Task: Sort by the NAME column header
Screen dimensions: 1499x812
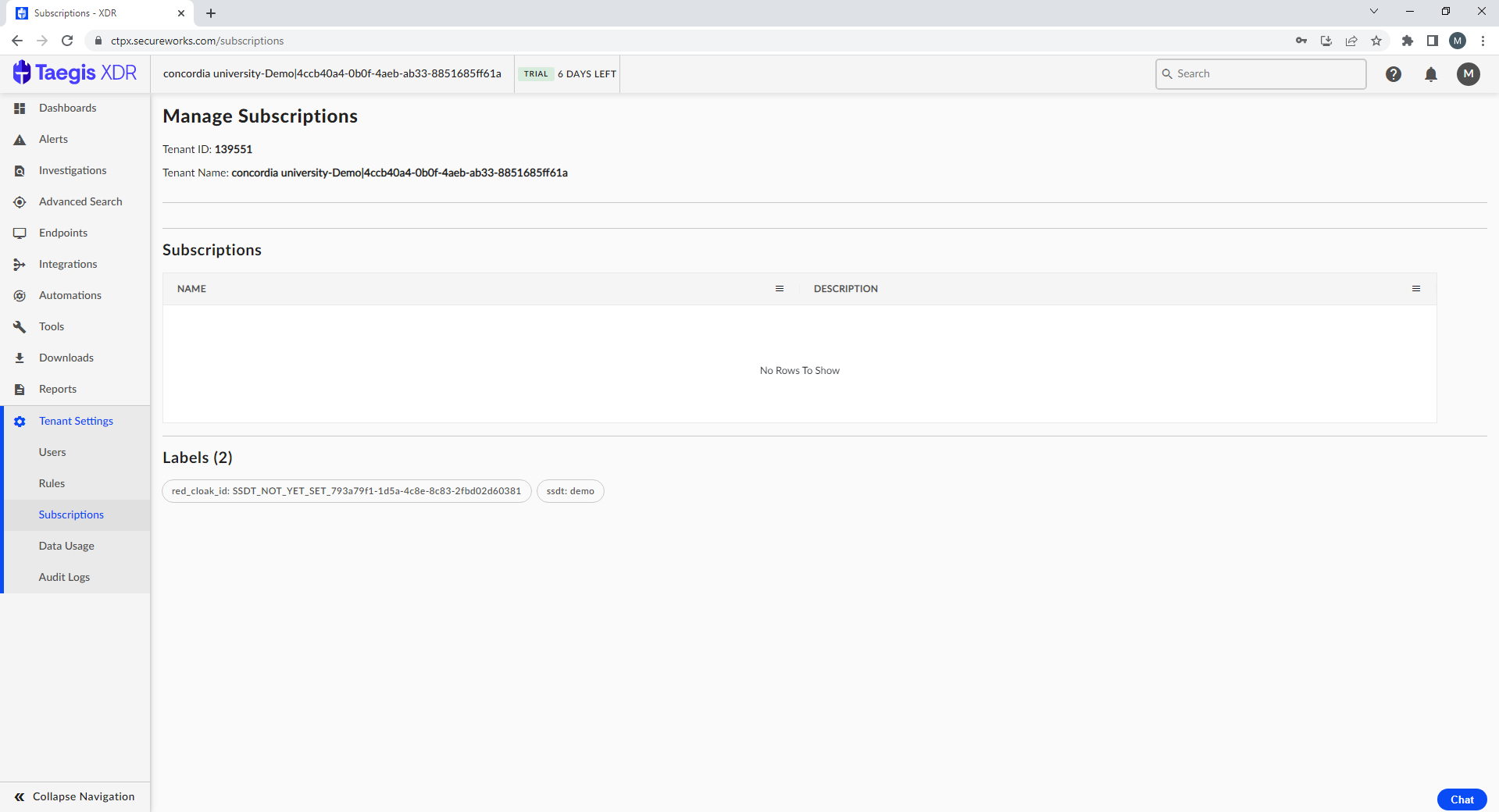Action: (x=191, y=289)
